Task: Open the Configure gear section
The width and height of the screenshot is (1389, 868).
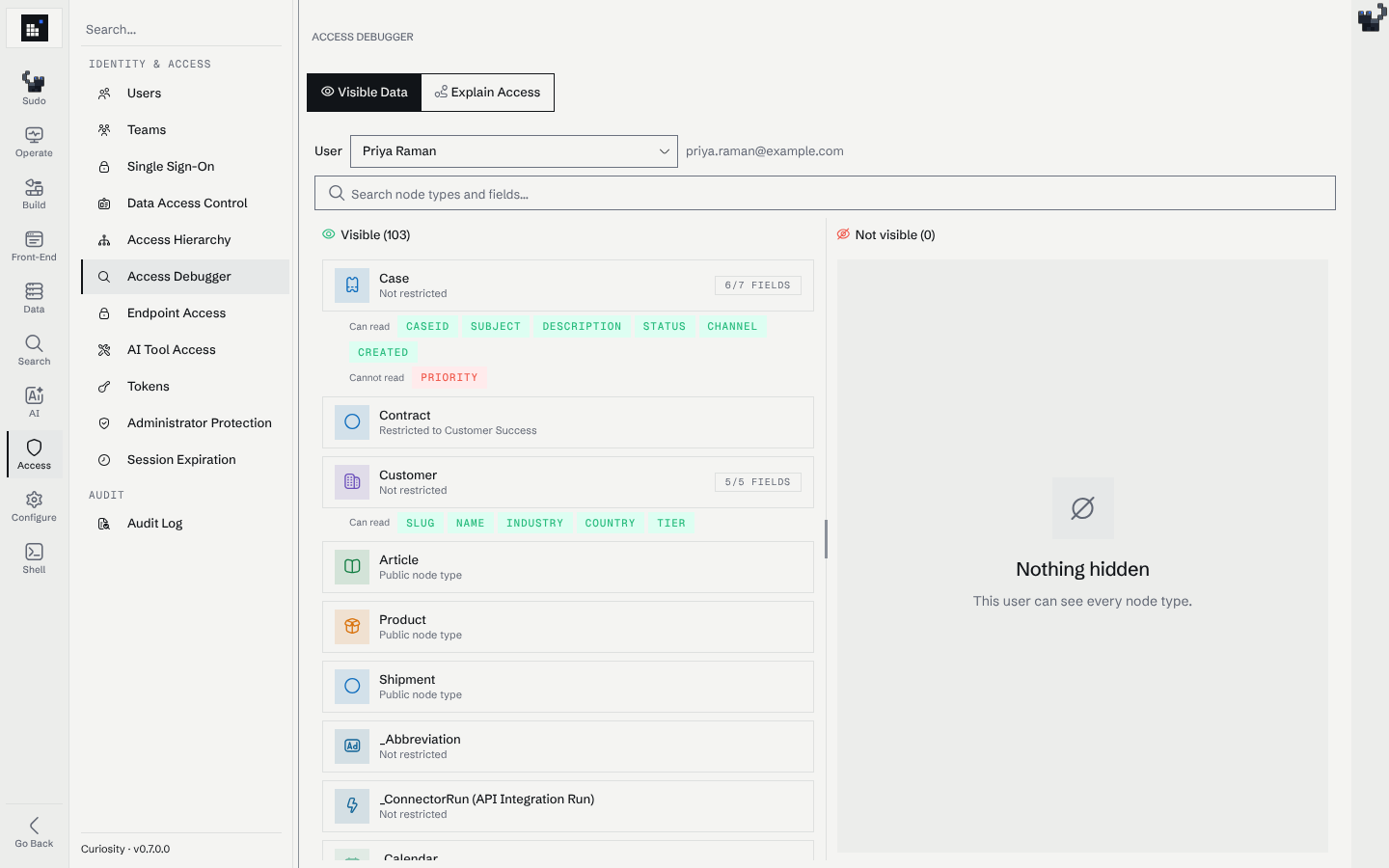Action: 34,506
